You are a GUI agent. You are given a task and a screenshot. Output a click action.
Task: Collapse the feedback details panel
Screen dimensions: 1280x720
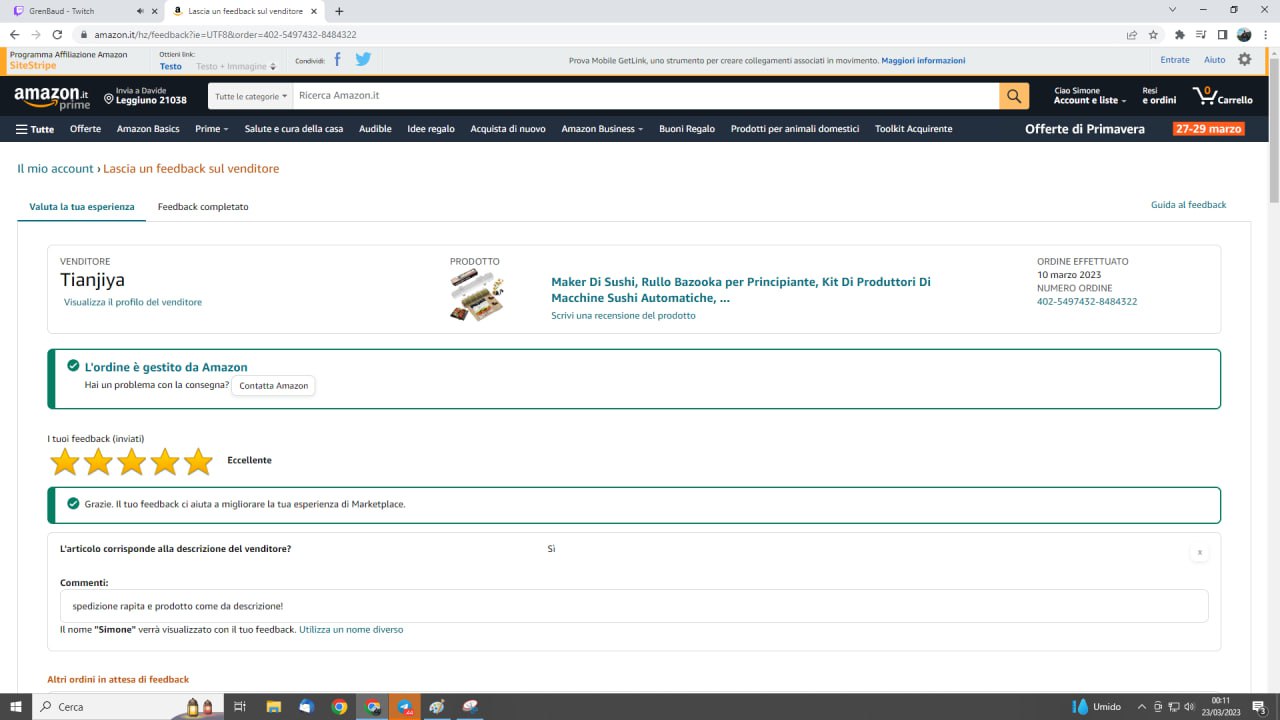point(1200,552)
